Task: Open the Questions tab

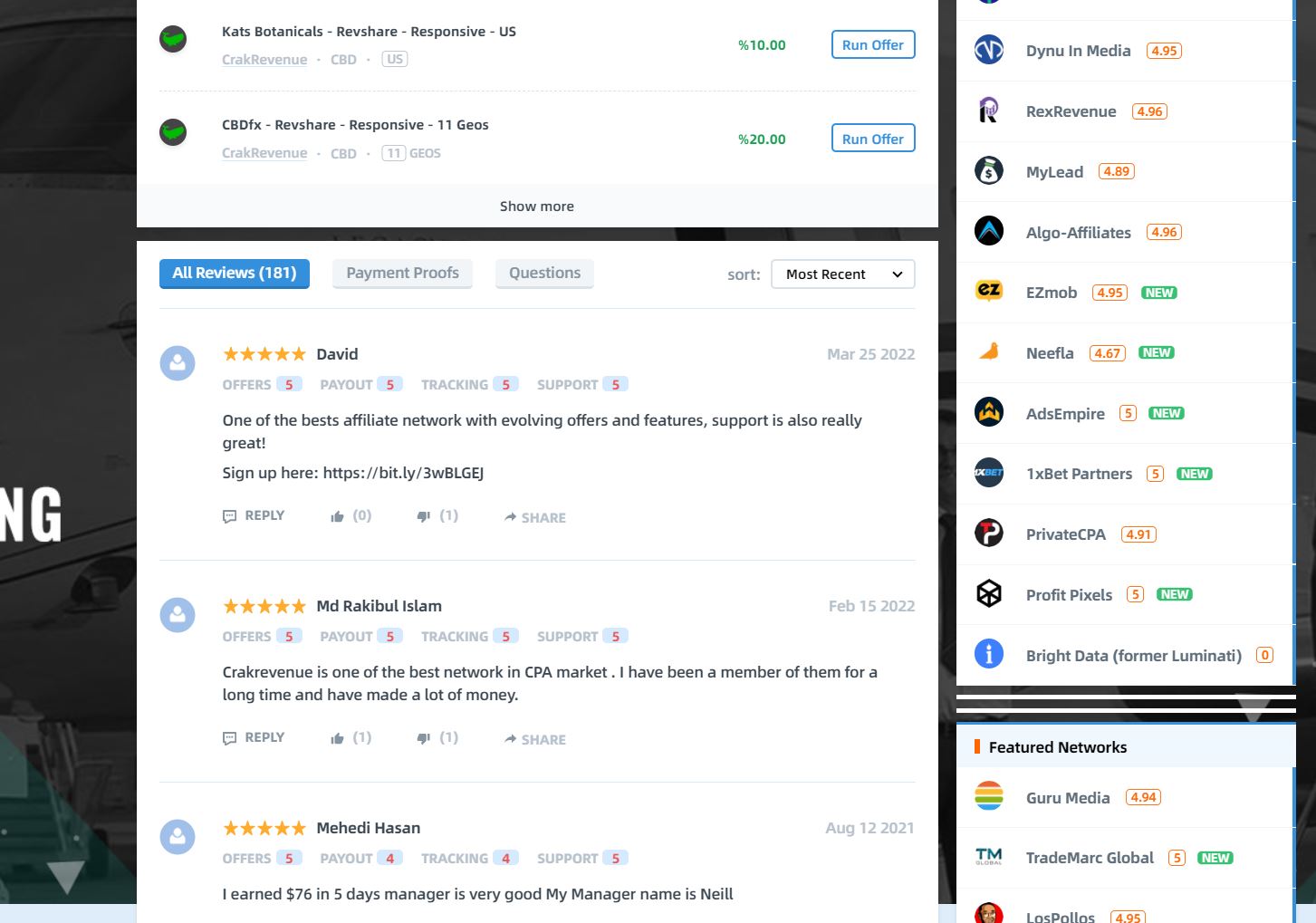Action: click(x=544, y=273)
